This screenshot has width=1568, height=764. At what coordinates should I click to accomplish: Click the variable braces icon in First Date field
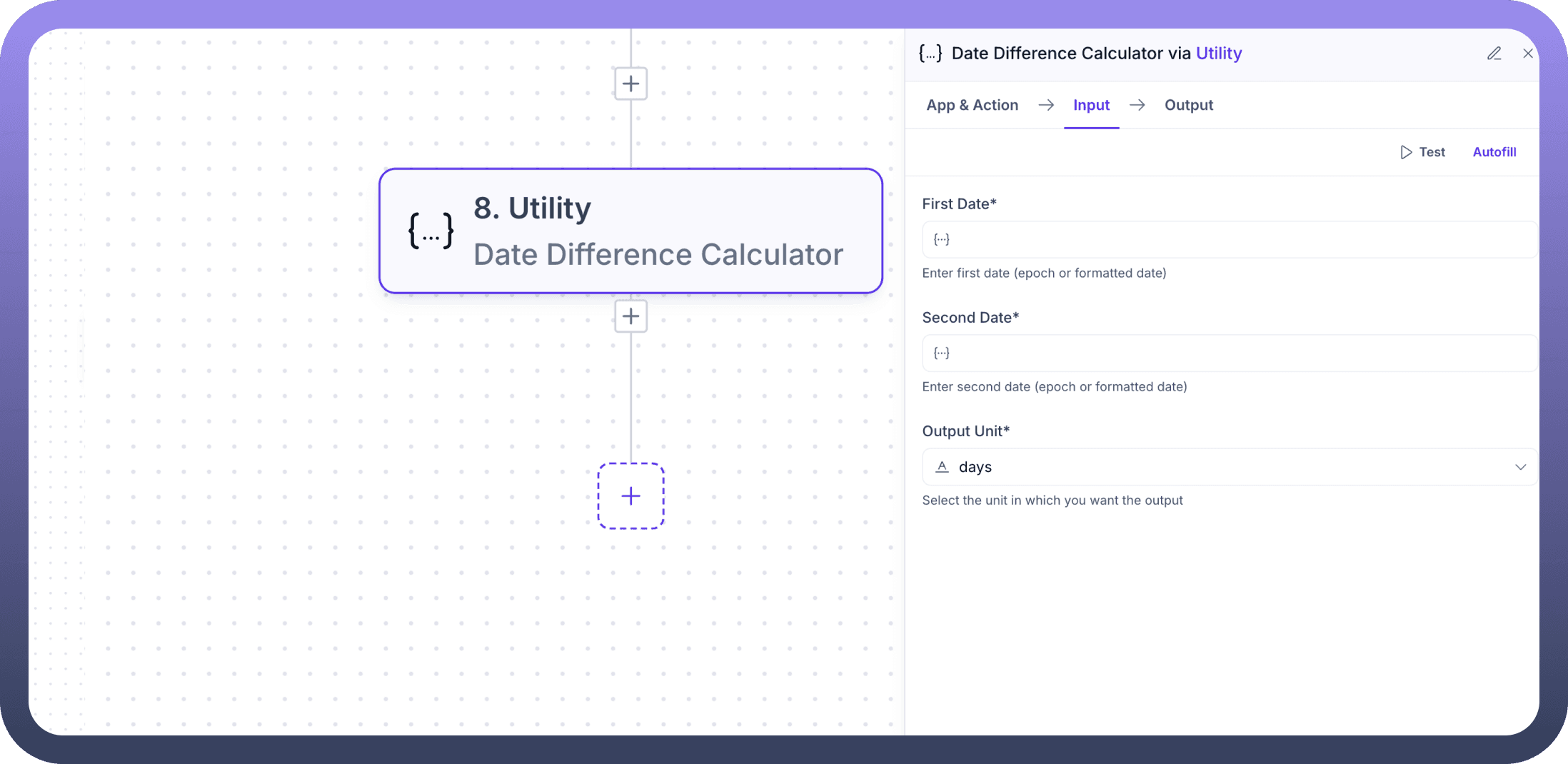pyautogui.click(x=942, y=239)
